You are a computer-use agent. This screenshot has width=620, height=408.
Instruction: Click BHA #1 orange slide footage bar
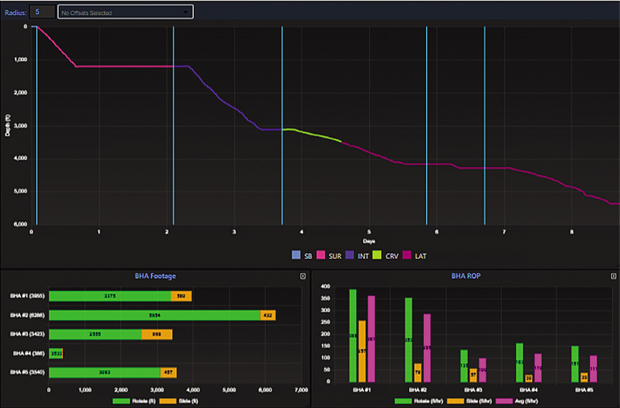[181, 296]
